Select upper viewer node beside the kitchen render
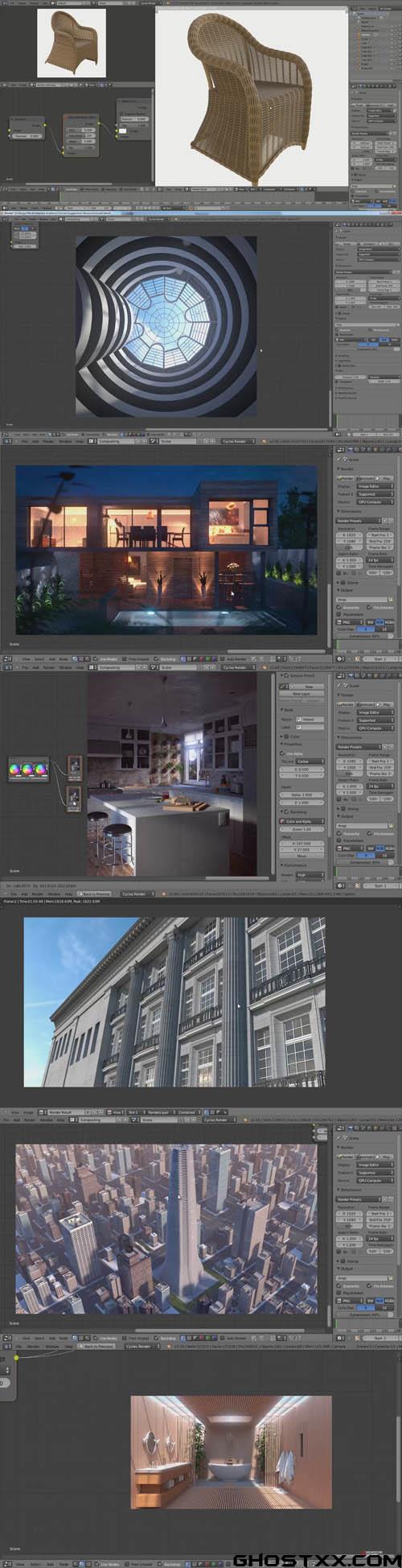Screen dimensions: 402x1568 (x=74, y=767)
